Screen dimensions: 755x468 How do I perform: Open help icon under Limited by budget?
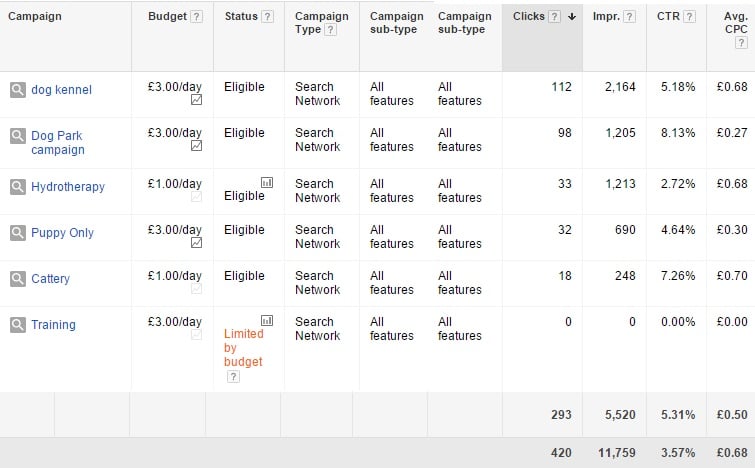point(233,377)
